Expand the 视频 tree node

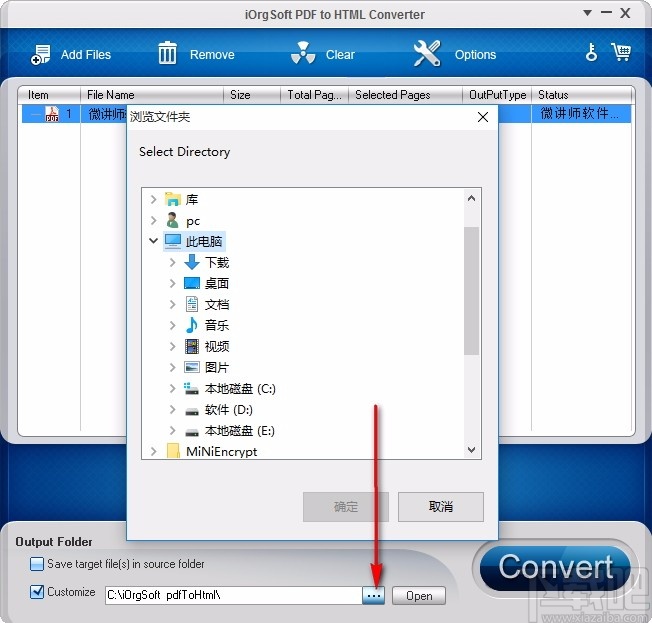coord(173,346)
